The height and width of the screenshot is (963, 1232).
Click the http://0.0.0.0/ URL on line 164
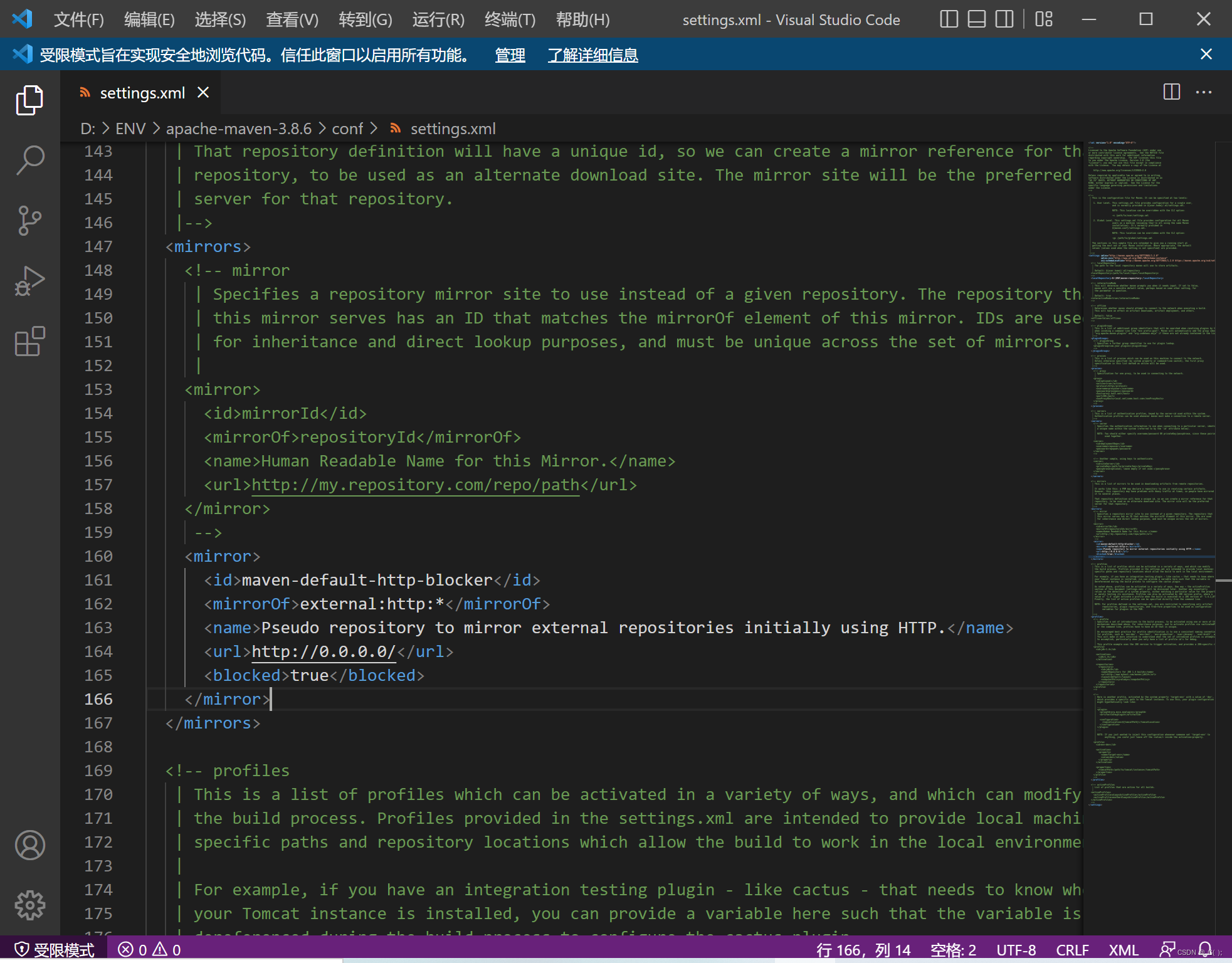pos(324,651)
